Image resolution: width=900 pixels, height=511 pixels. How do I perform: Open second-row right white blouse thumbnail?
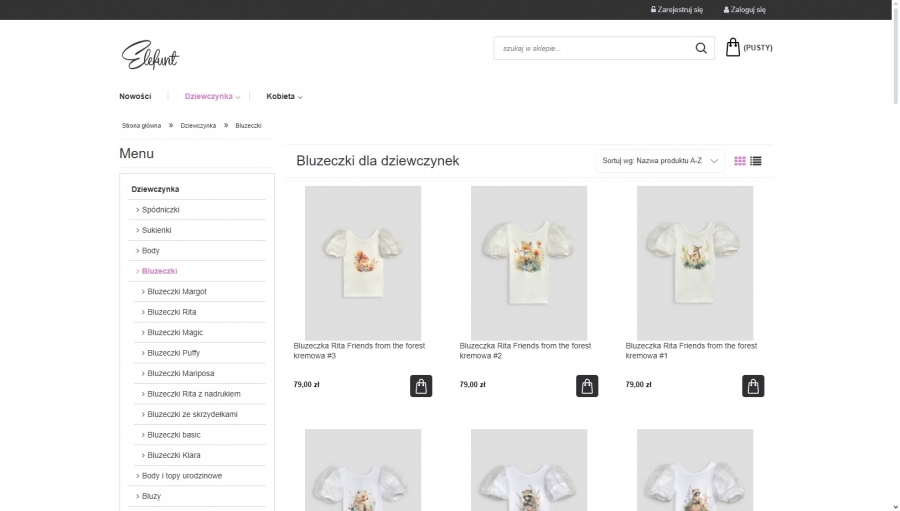point(695,470)
